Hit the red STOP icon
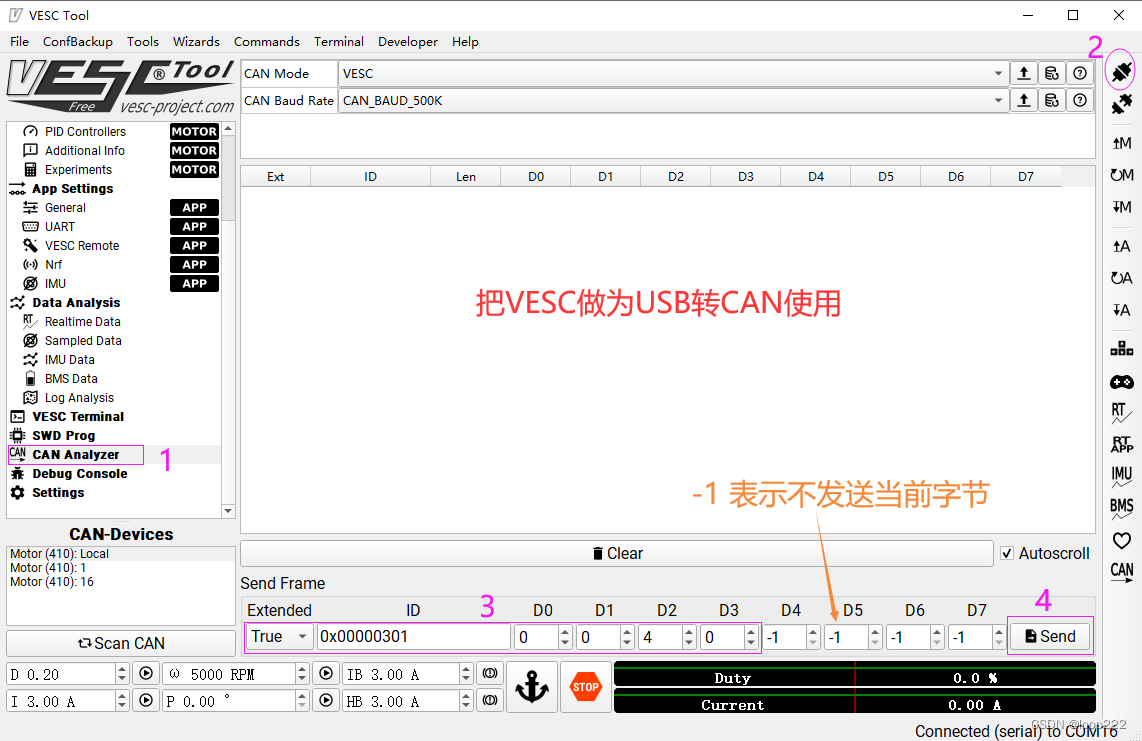The image size is (1142, 741). tap(586, 687)
